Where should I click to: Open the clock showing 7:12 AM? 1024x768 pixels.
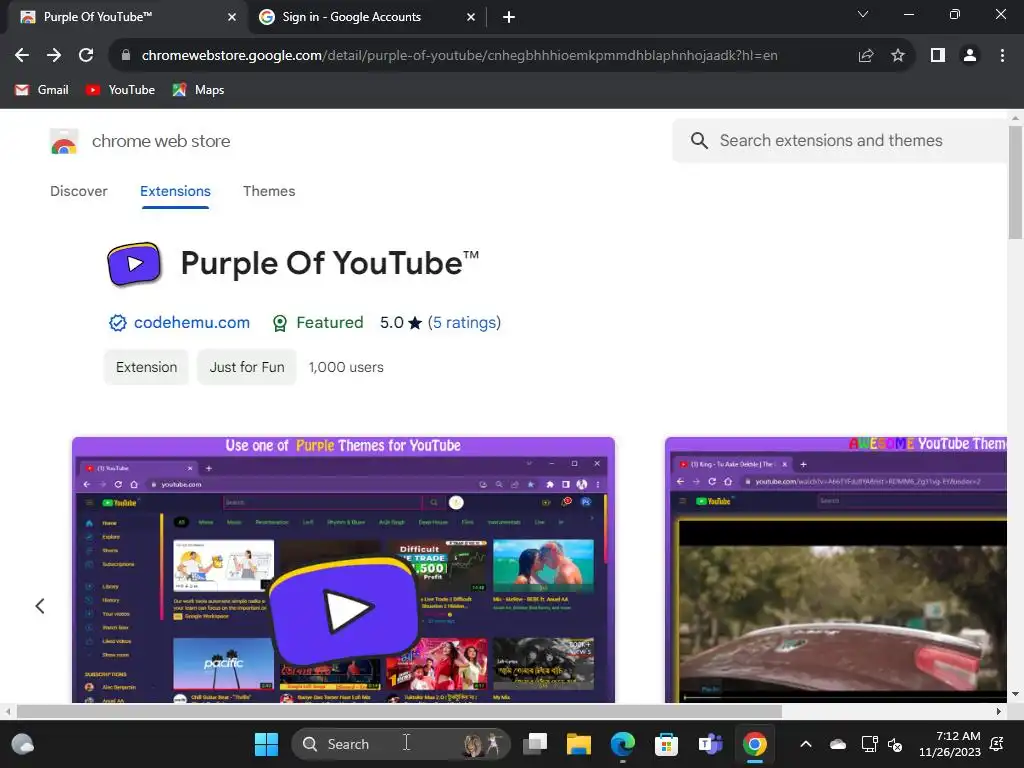(950, 744)
